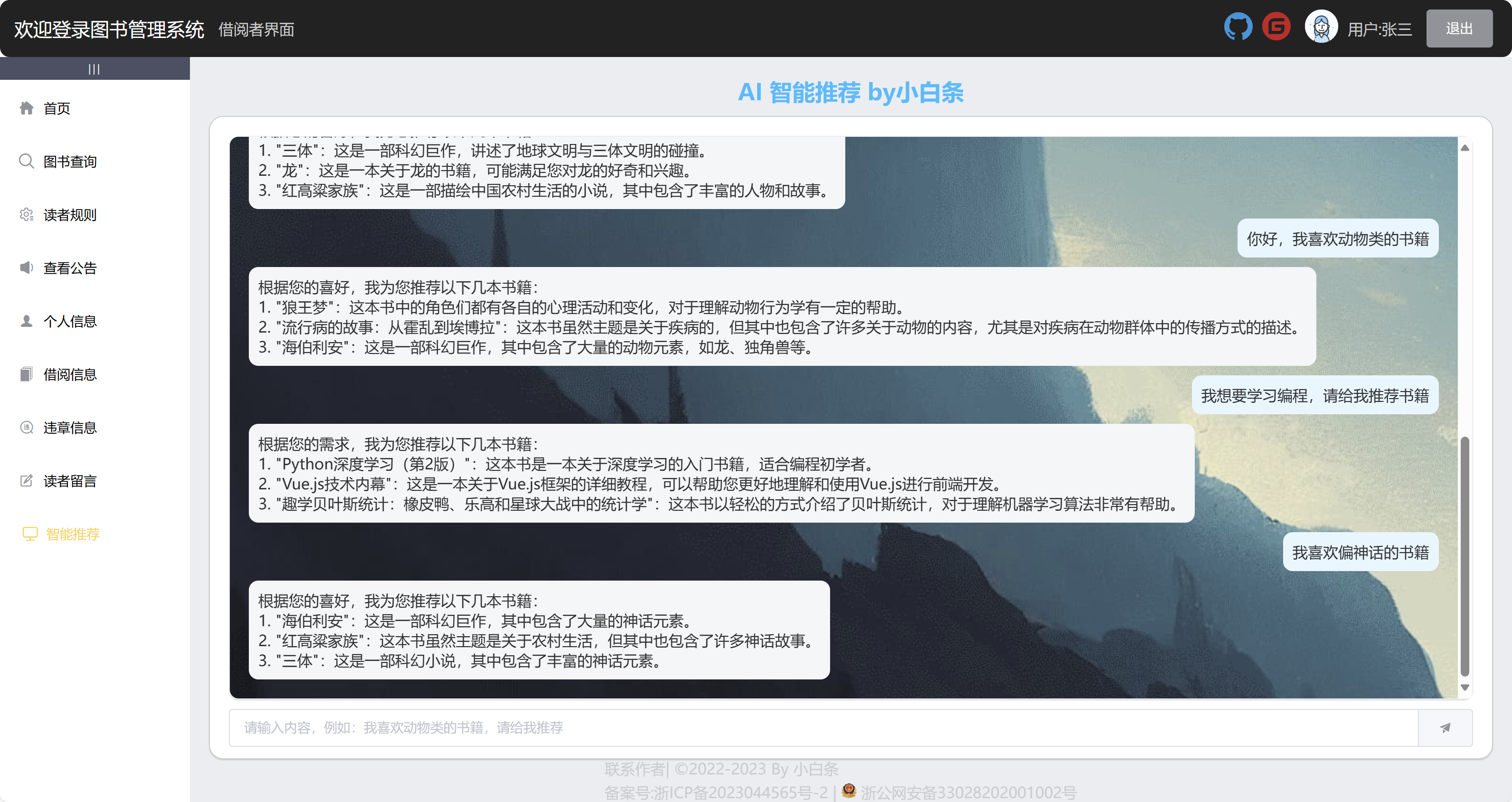Viewport: 1512px width, 802px height.
Task: Click the 浙公网安备 record link
Action: (968, 792)
